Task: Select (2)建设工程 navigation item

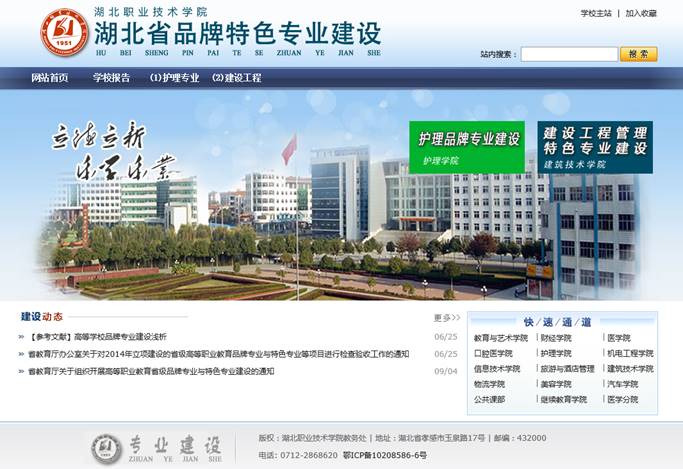Action: (236, 77)
